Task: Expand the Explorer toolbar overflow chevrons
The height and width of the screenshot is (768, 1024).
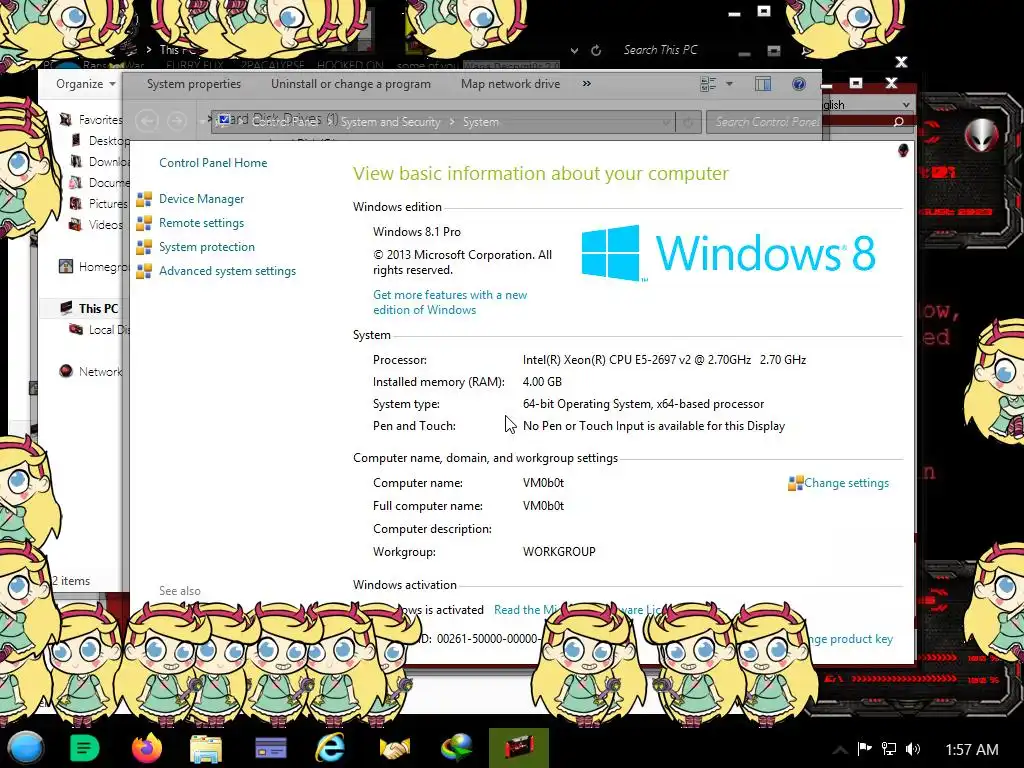Action: pos(586,84)
